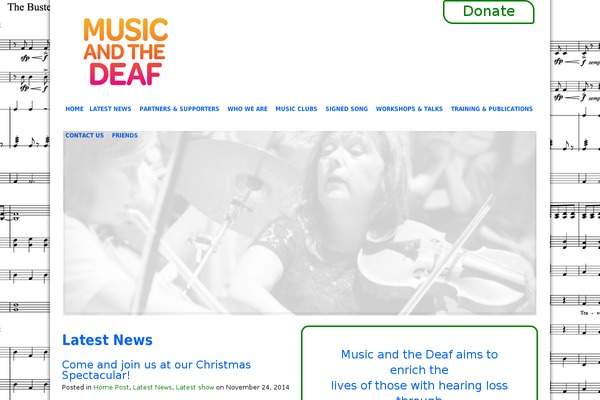Select Who We Are in navigation
The image size is (600, 400).
click(247, 109)
